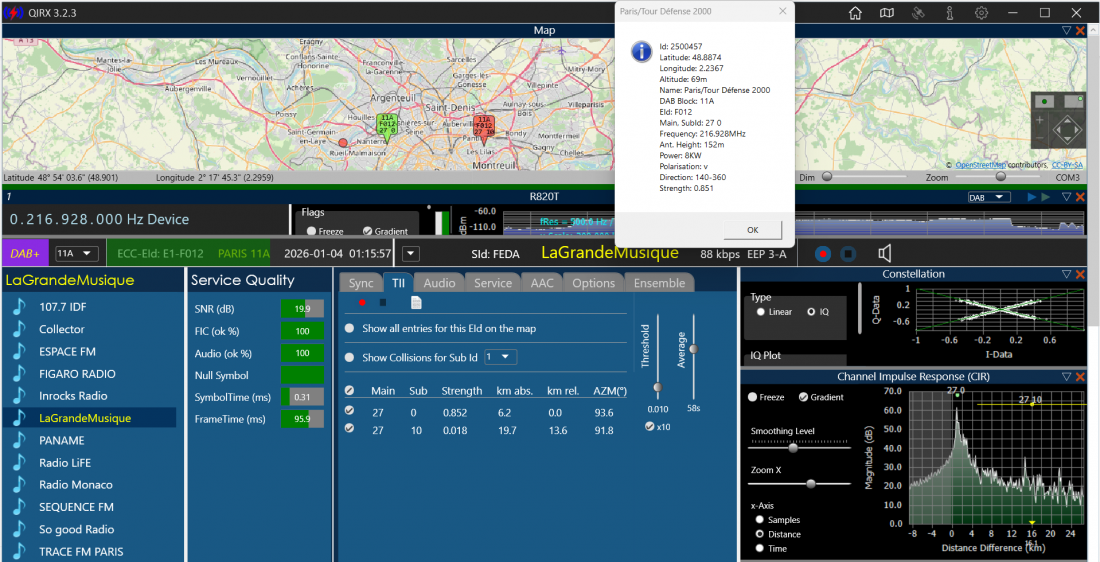Click the satellite GPS icon in title bar
The height and width of the screenshot is (562, 1100).
(918, 13)
